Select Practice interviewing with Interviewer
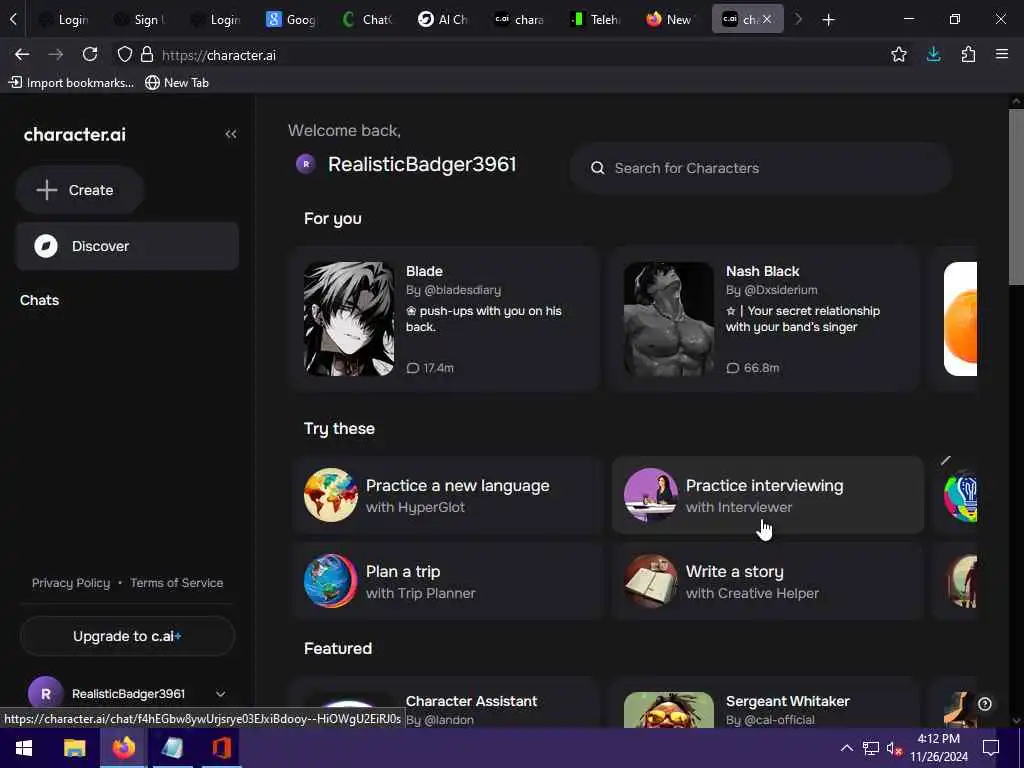The width and height of the screenshot is (1024, 768). click(767, 495)
